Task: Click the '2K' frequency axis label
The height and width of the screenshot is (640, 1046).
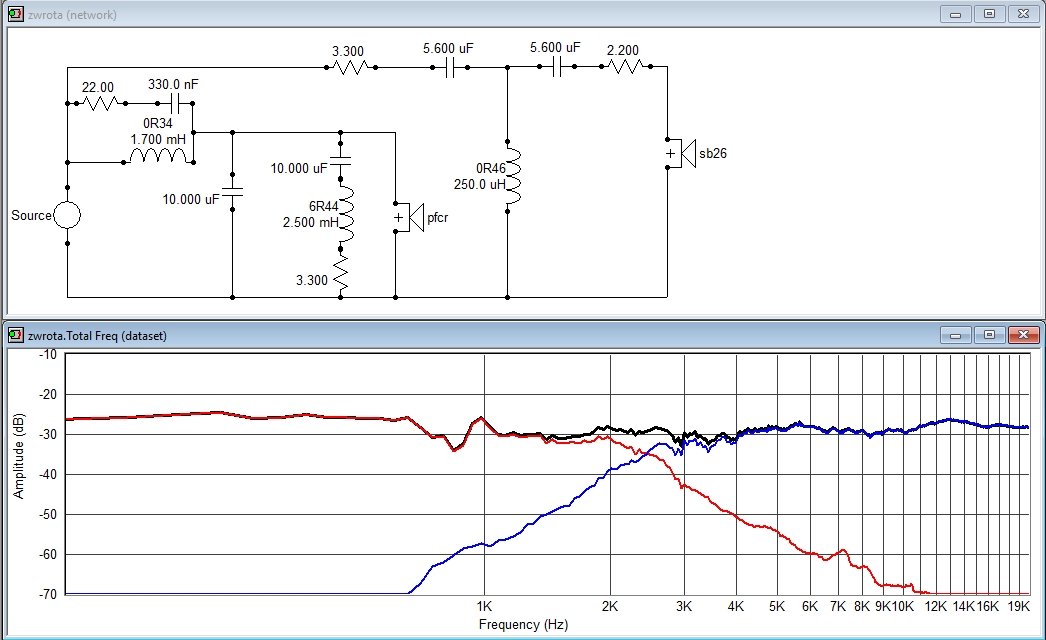Action: pyautogui.click(x=610, y=607)
